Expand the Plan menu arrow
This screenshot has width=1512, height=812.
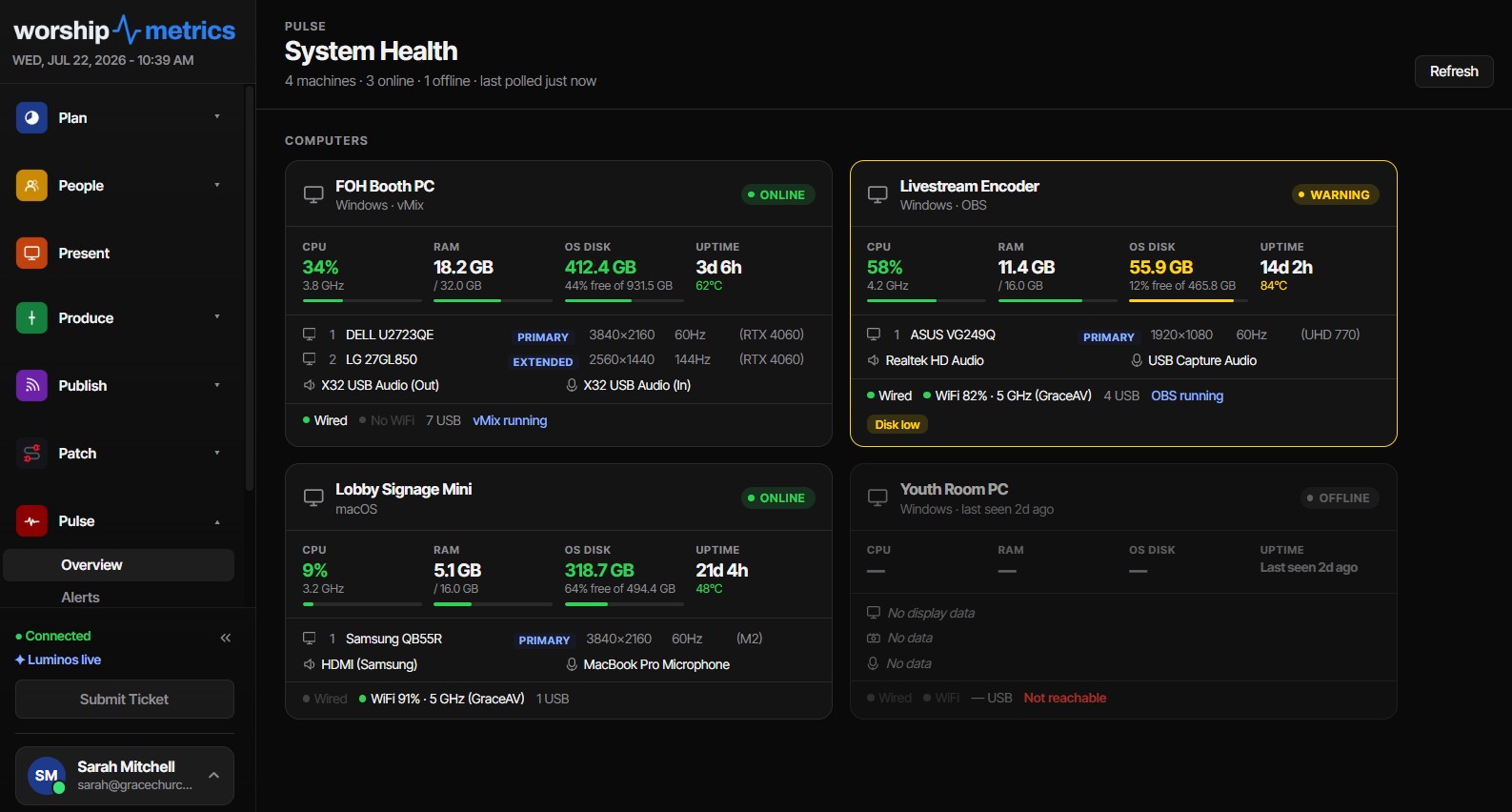[x=217, y=116]
